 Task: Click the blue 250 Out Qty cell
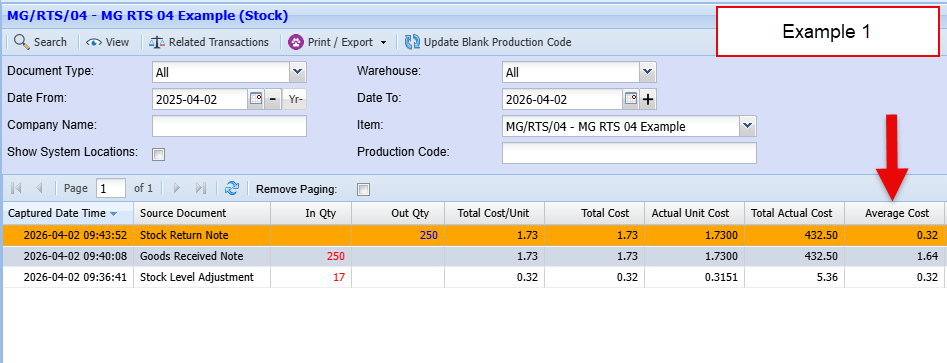[398, 235]
